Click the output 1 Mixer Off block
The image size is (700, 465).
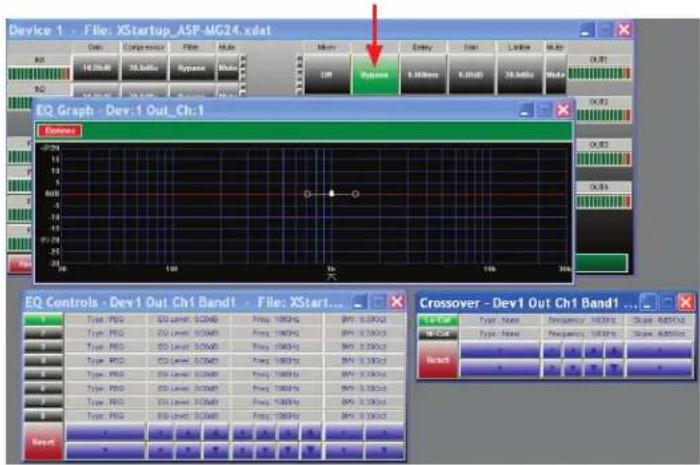pyautogui.click(x=326, y=75)
